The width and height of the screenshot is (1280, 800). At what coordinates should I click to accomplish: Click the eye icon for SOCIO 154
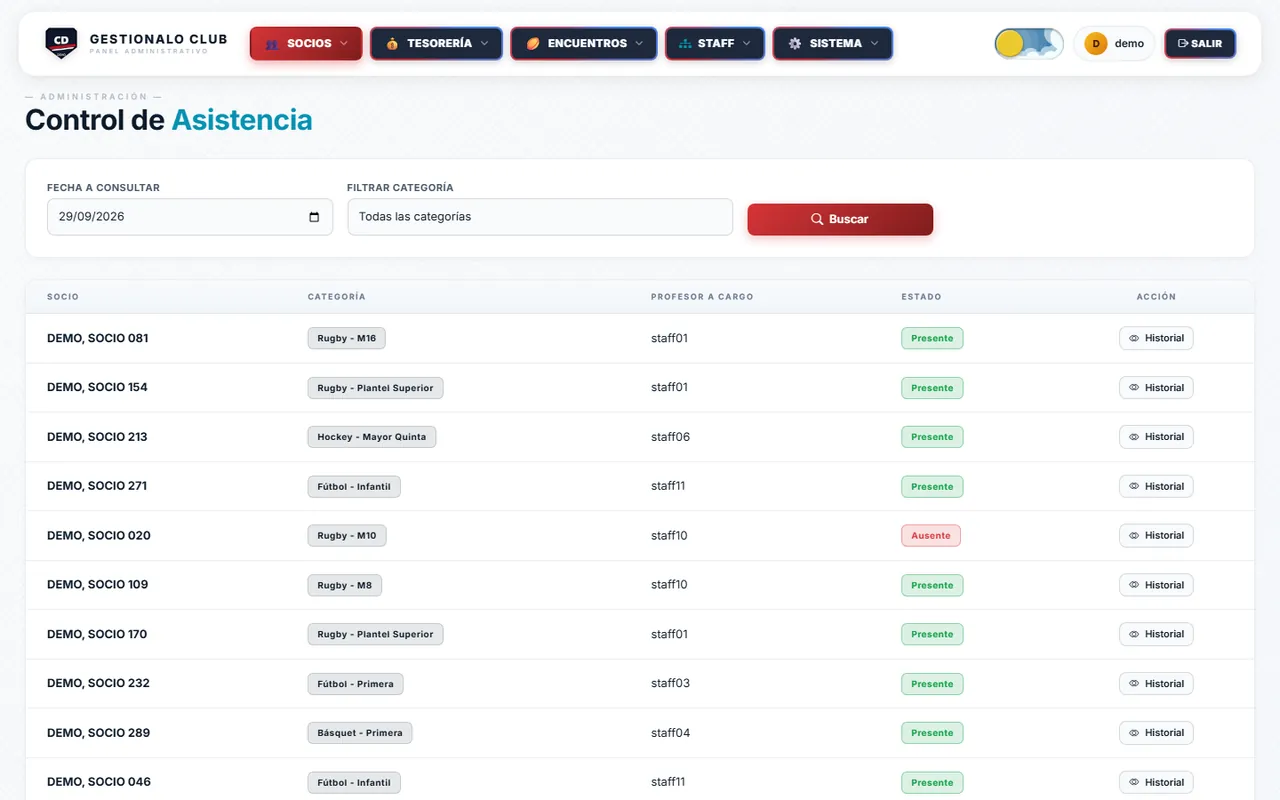[x=1134, y=388]
